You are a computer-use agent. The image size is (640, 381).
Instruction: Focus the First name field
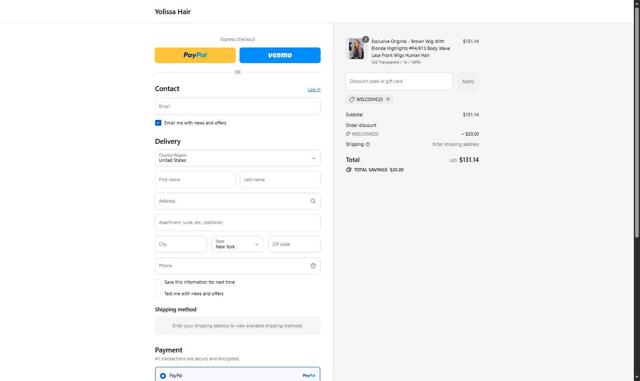[x=195, y=180]
